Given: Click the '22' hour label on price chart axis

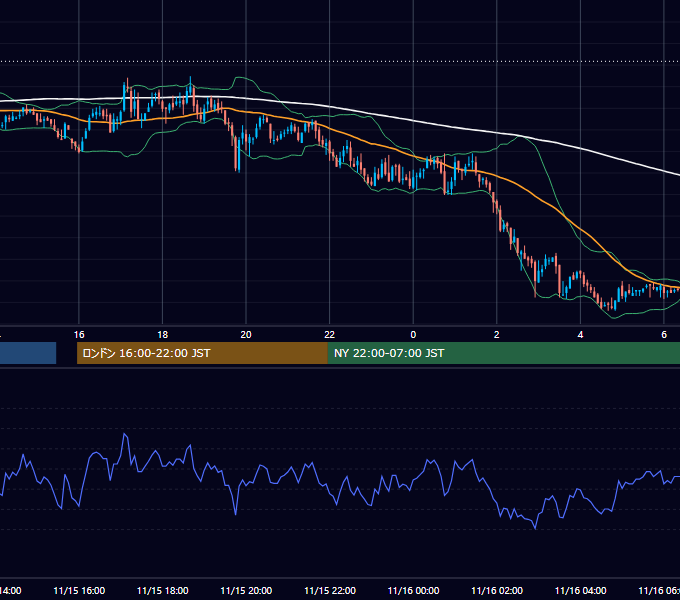Looking at the screenshot, I should (x=330, y=334).
